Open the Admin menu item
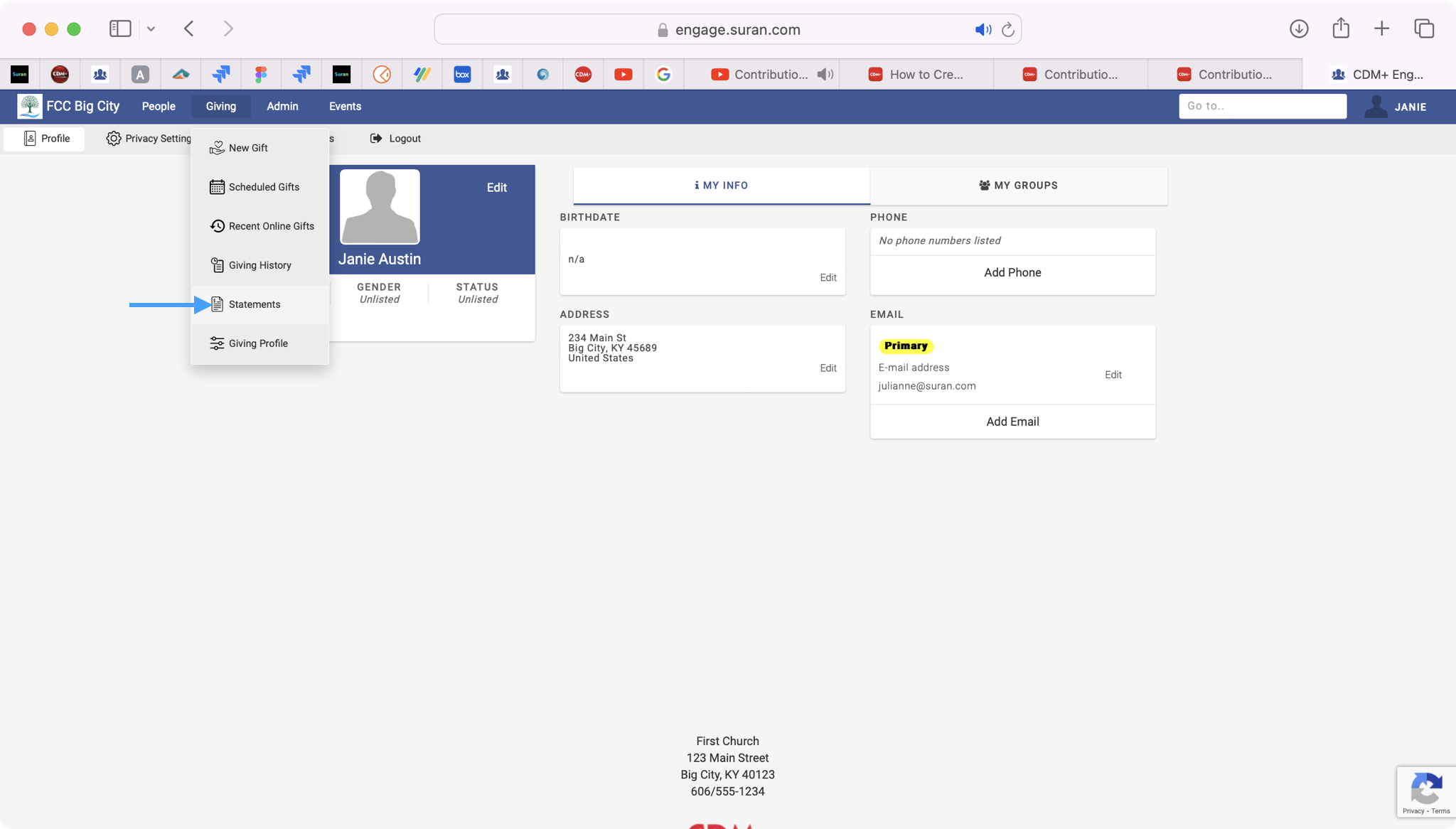Viewport: 1456px width, 829px height. point(282,107)
